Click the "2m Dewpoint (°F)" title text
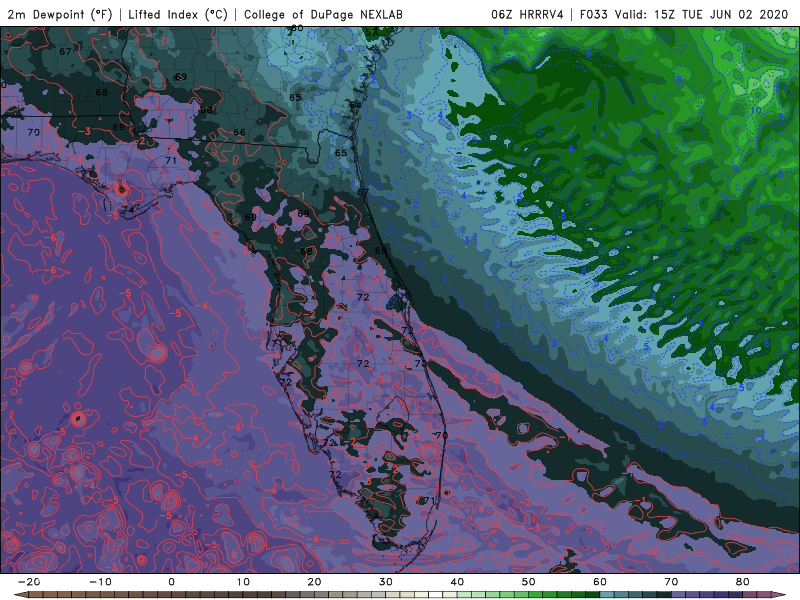 tap(60, 14)
